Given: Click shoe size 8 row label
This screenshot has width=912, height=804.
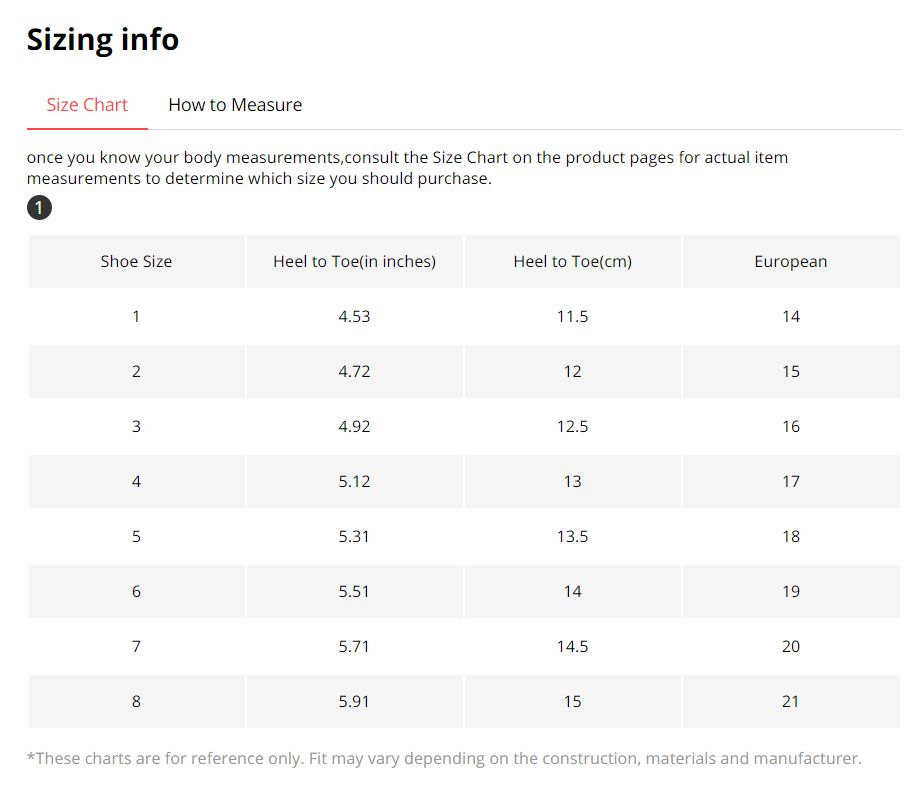Looking at the screenshot, I should [136, 702].
